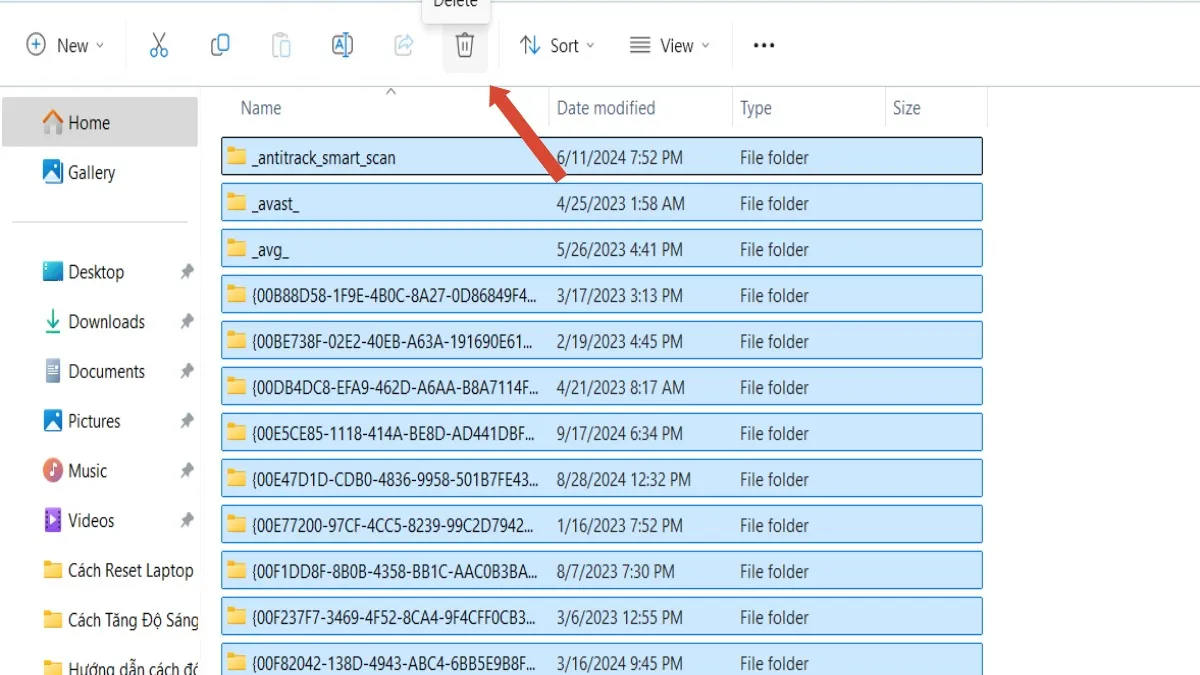The image size is (1200, 675).
Task: Select the _antitrack_smart_scan folder
Action: pos(324,157)
